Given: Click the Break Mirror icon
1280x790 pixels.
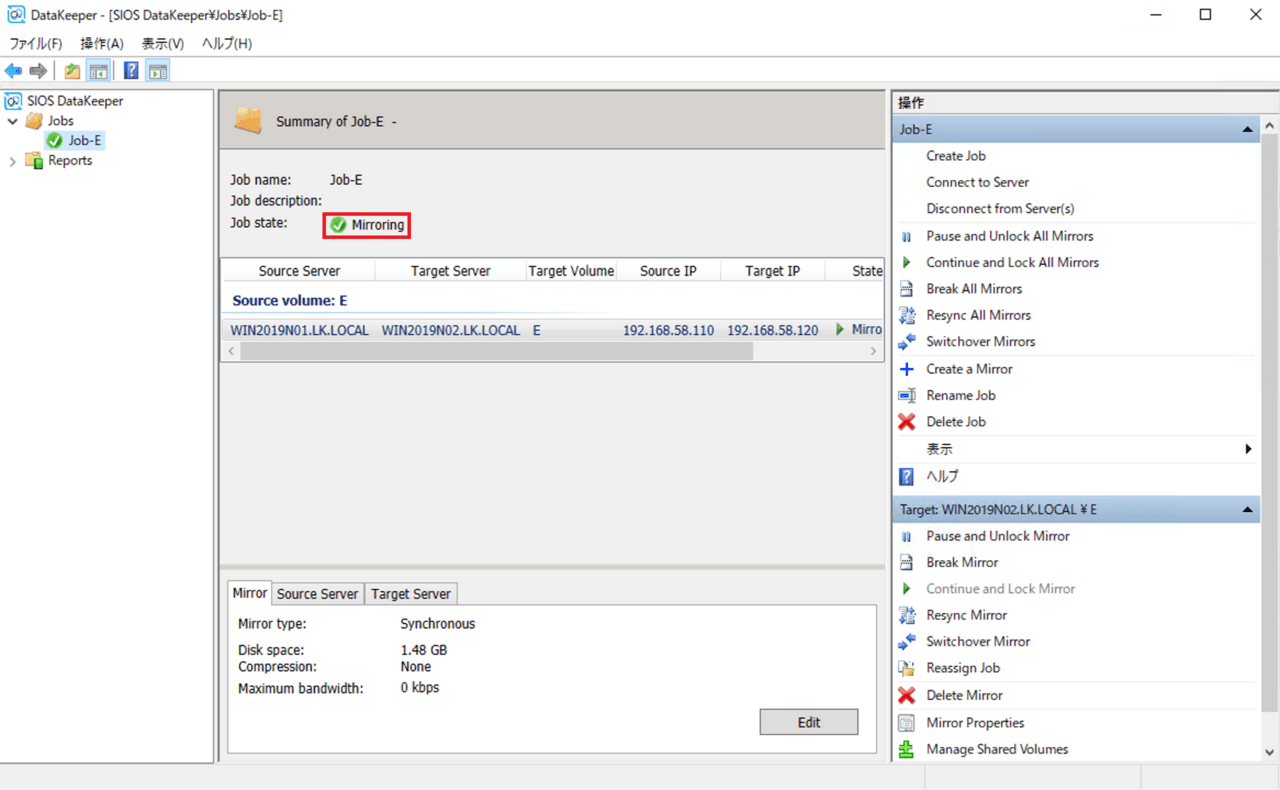Looking at the screenshot, I should click(906, 563).
